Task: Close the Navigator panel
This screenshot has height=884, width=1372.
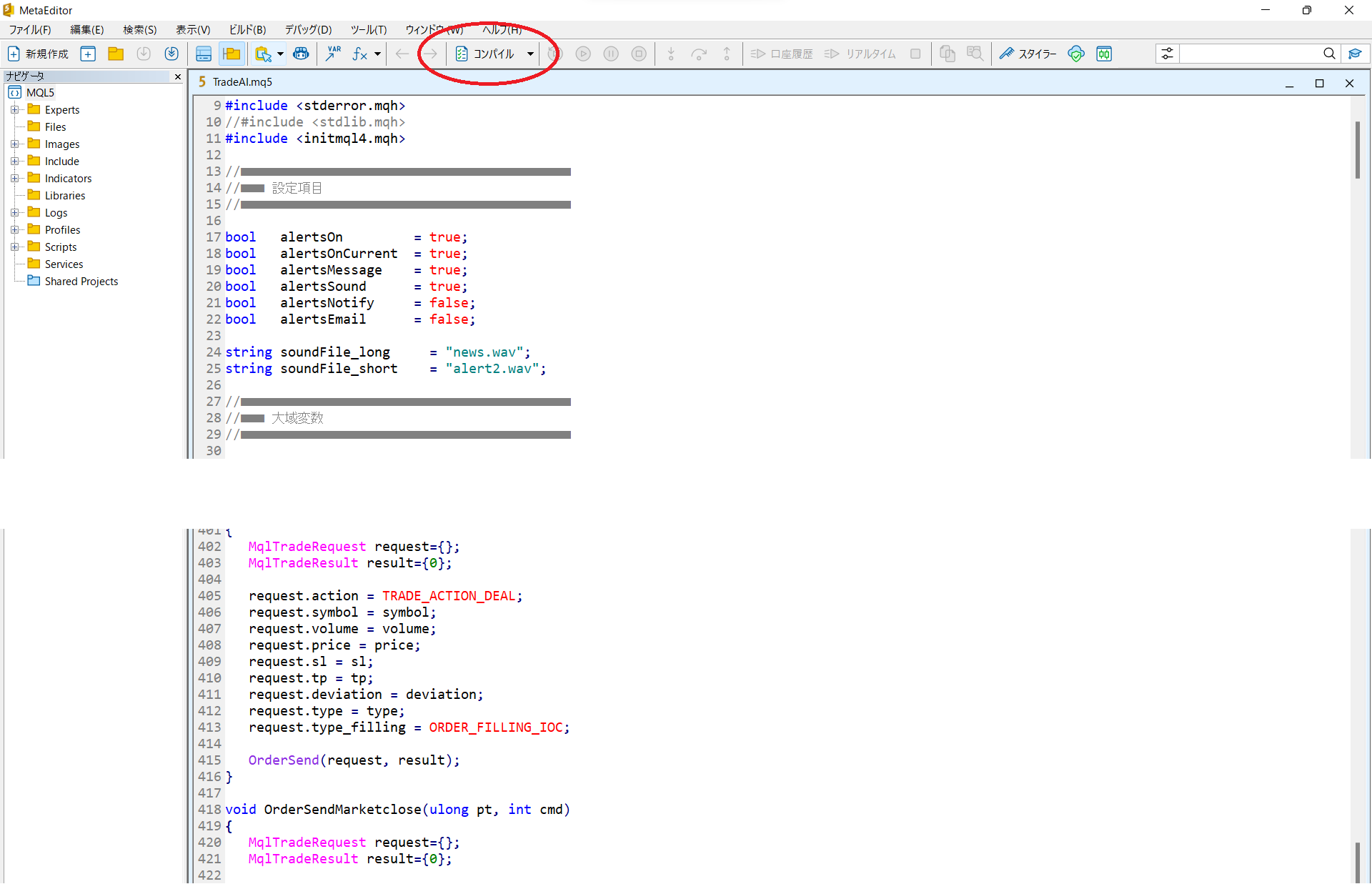Action: click(178, 76)
